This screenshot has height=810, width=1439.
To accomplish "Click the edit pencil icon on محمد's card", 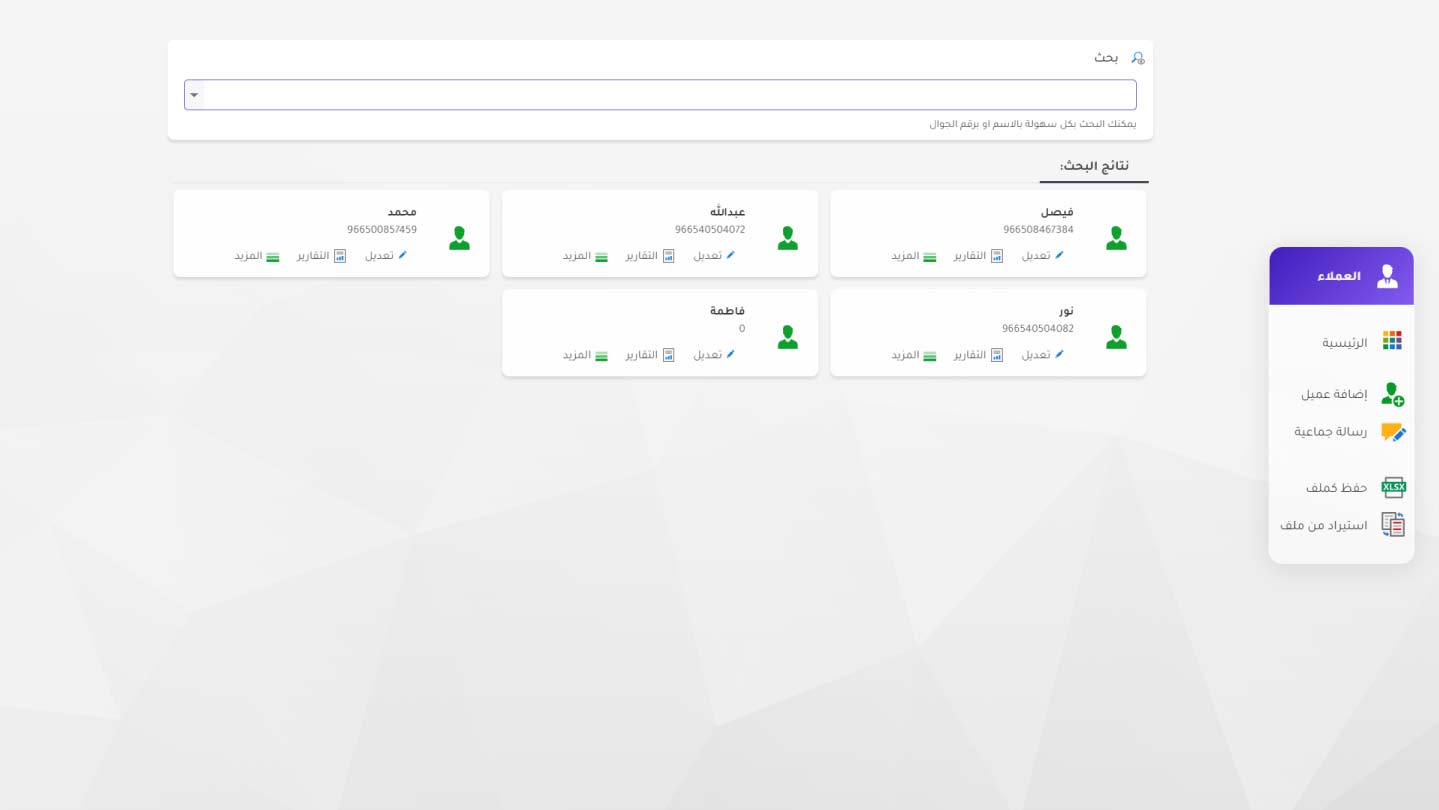I will 401,255.
